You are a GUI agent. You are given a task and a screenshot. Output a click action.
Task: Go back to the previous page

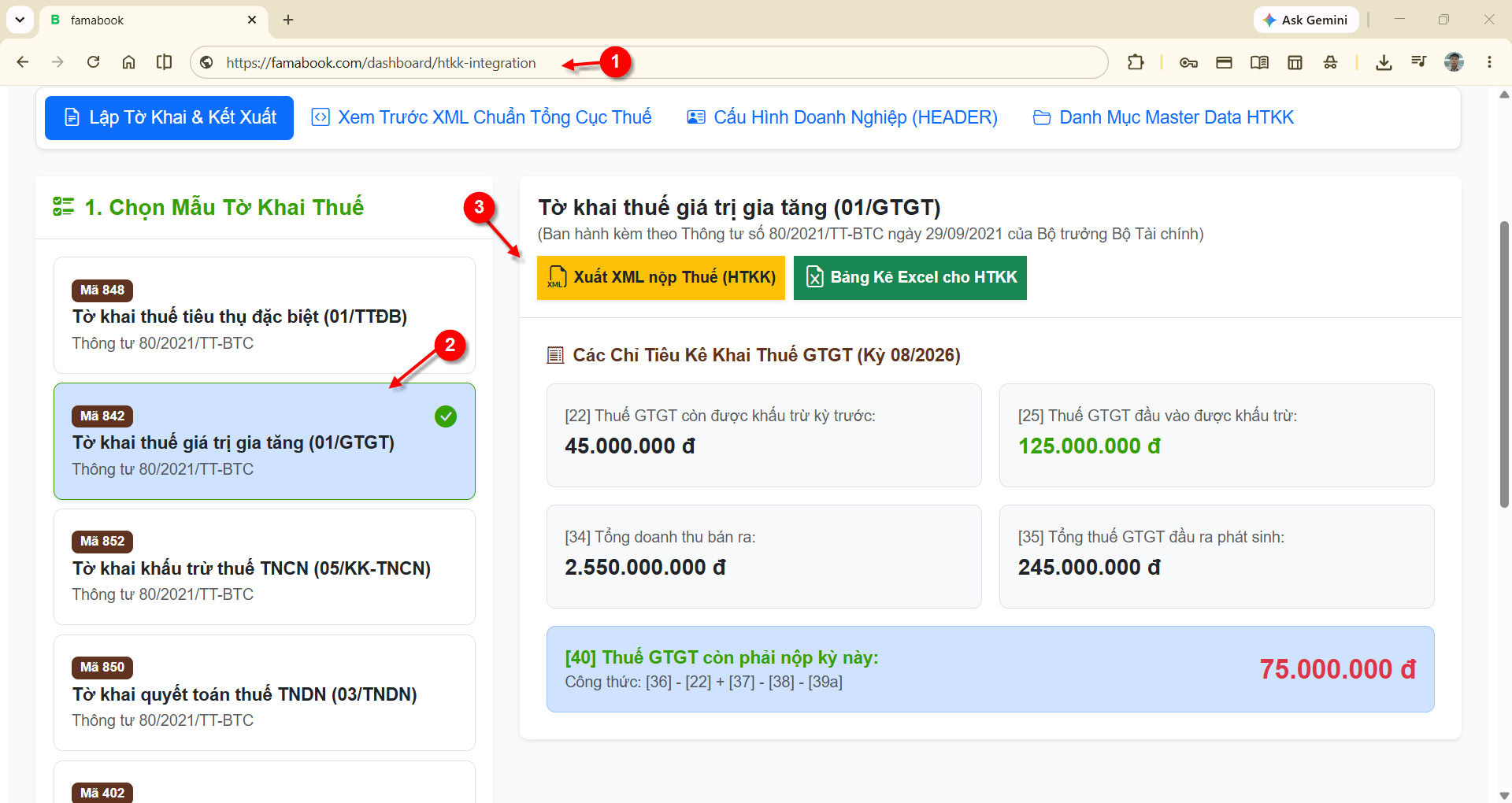click(22, 62)
